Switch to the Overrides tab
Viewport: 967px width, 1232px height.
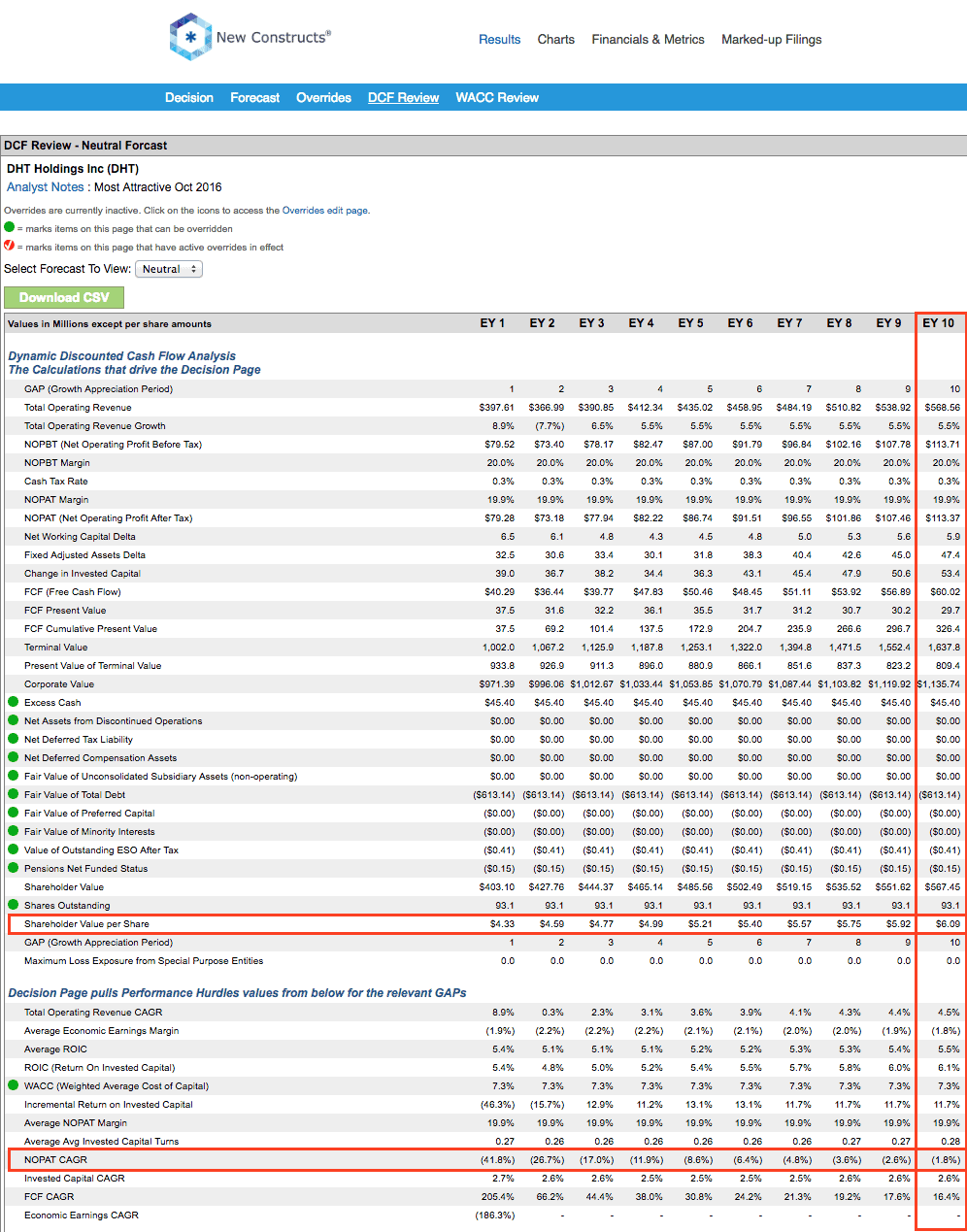[324, 98]
